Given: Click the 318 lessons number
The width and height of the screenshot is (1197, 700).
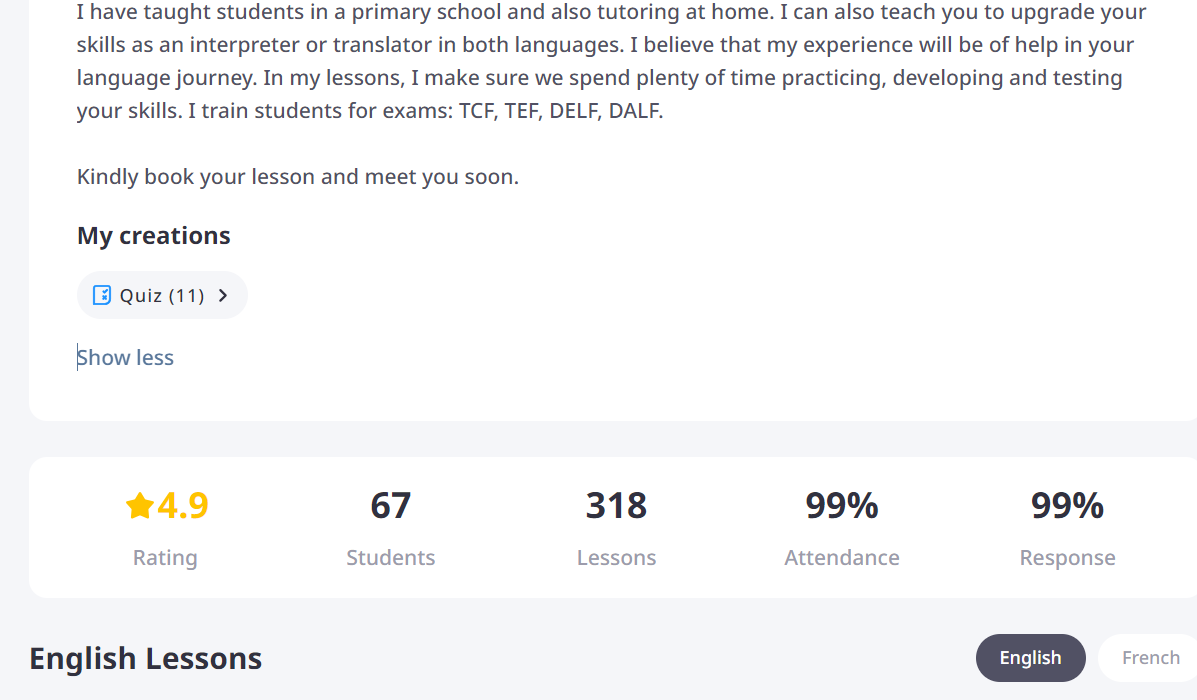Looking at the screenshot, I should [x=616, y=506].
